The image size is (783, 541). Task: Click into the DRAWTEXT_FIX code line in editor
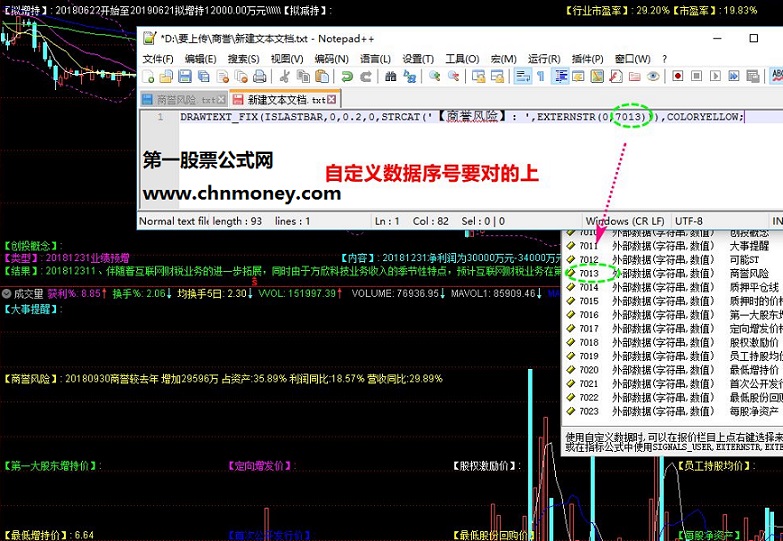462,117
